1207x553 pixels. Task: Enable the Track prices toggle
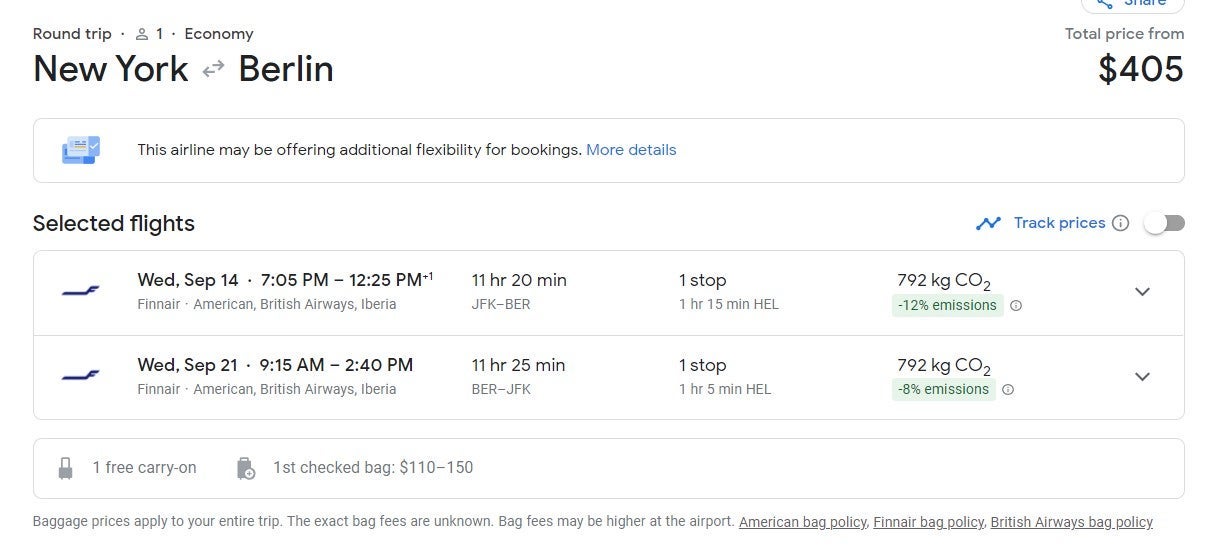point(1164,223)
